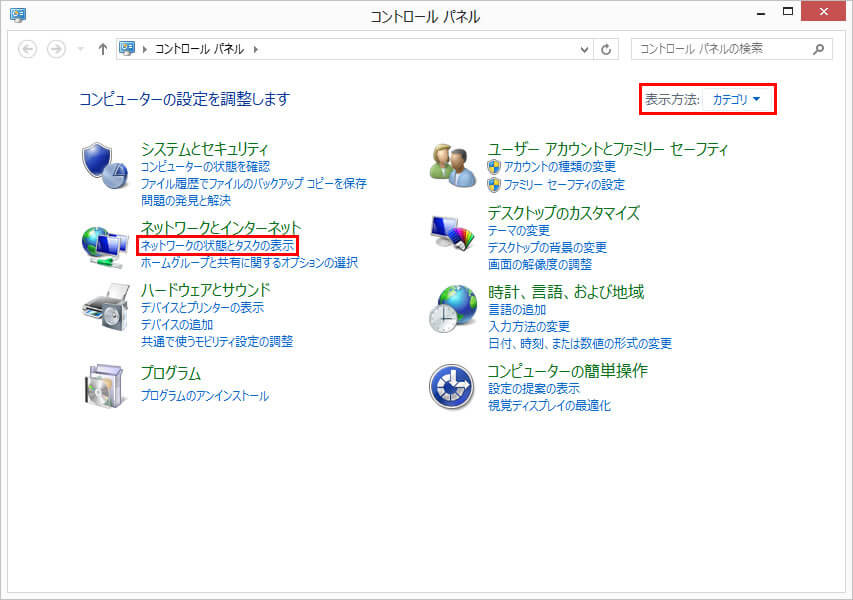
Task: Click the Ease of Access icon
Action: pyautogui.click(x=452, y=387)
